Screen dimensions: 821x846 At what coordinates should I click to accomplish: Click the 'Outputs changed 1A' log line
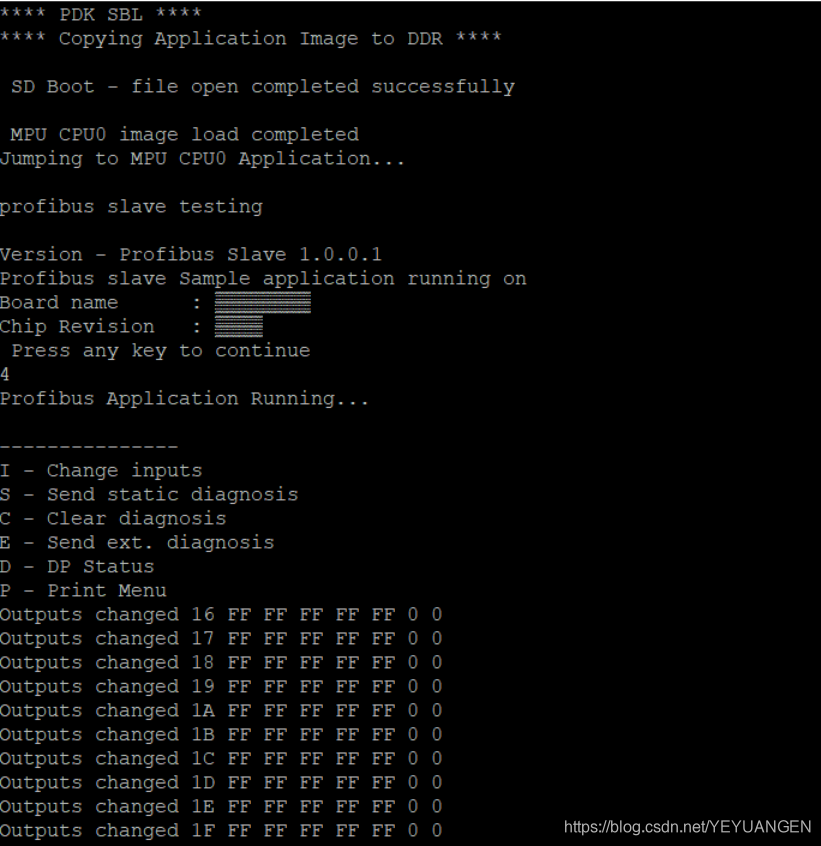[x=220, y=710]
